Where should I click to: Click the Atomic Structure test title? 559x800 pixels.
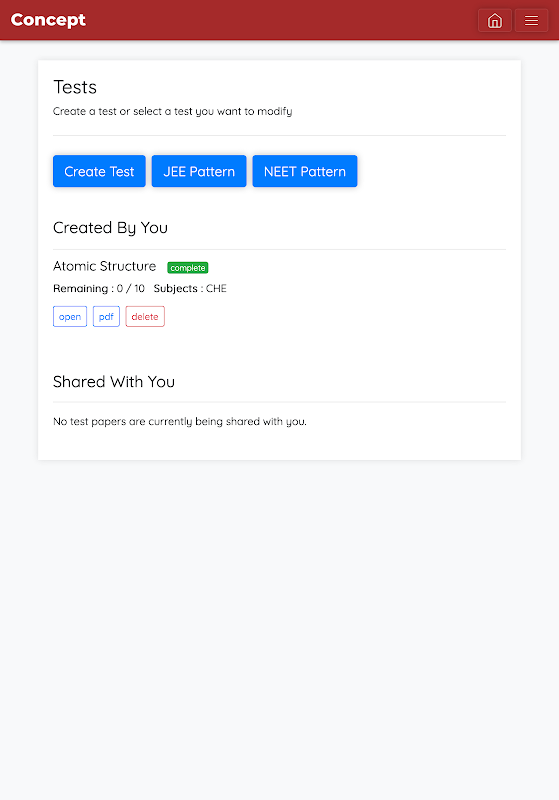click(105, 266)
